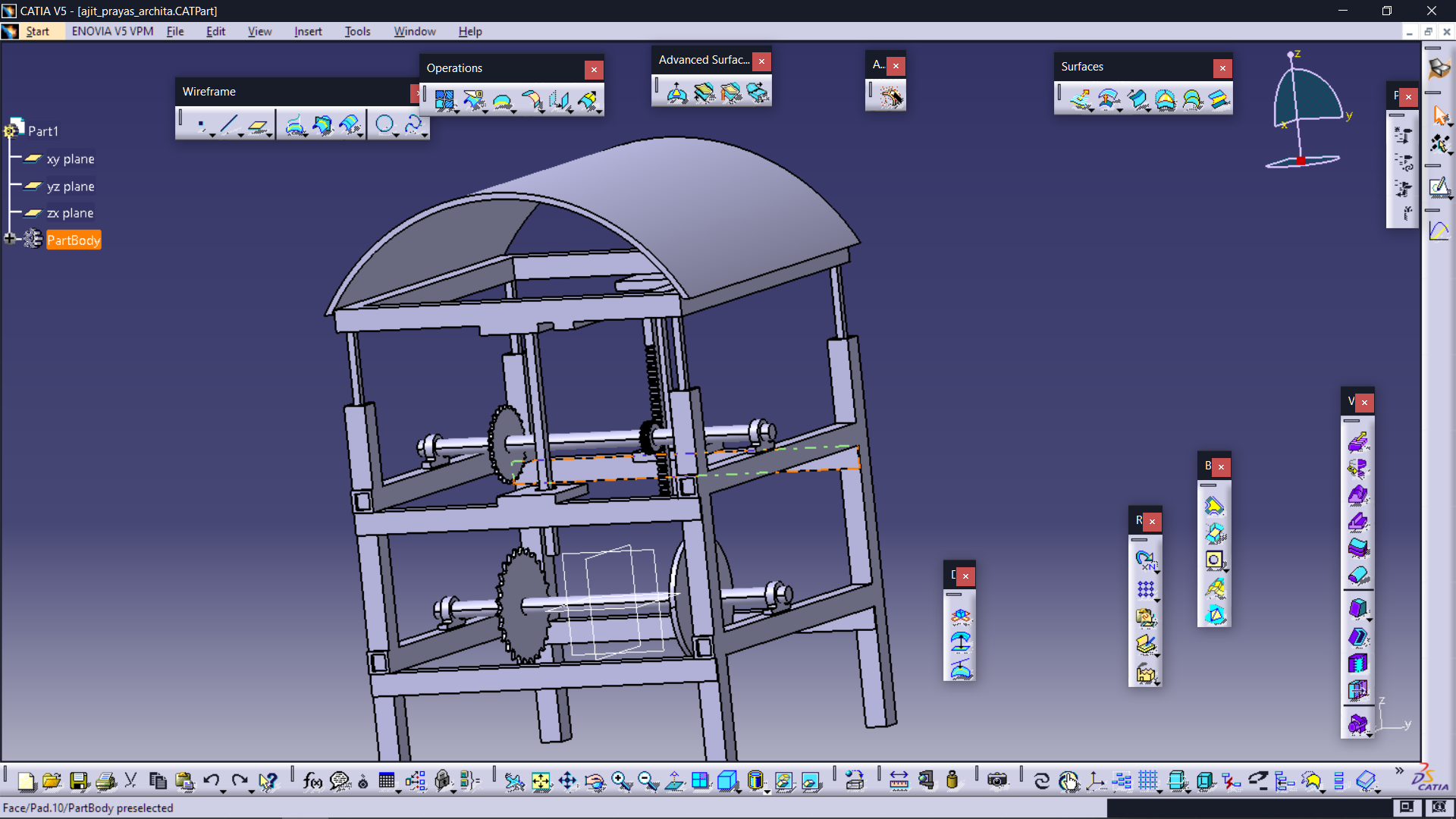Open the ENOVIA V5 VPM menu

pos(112,31)
